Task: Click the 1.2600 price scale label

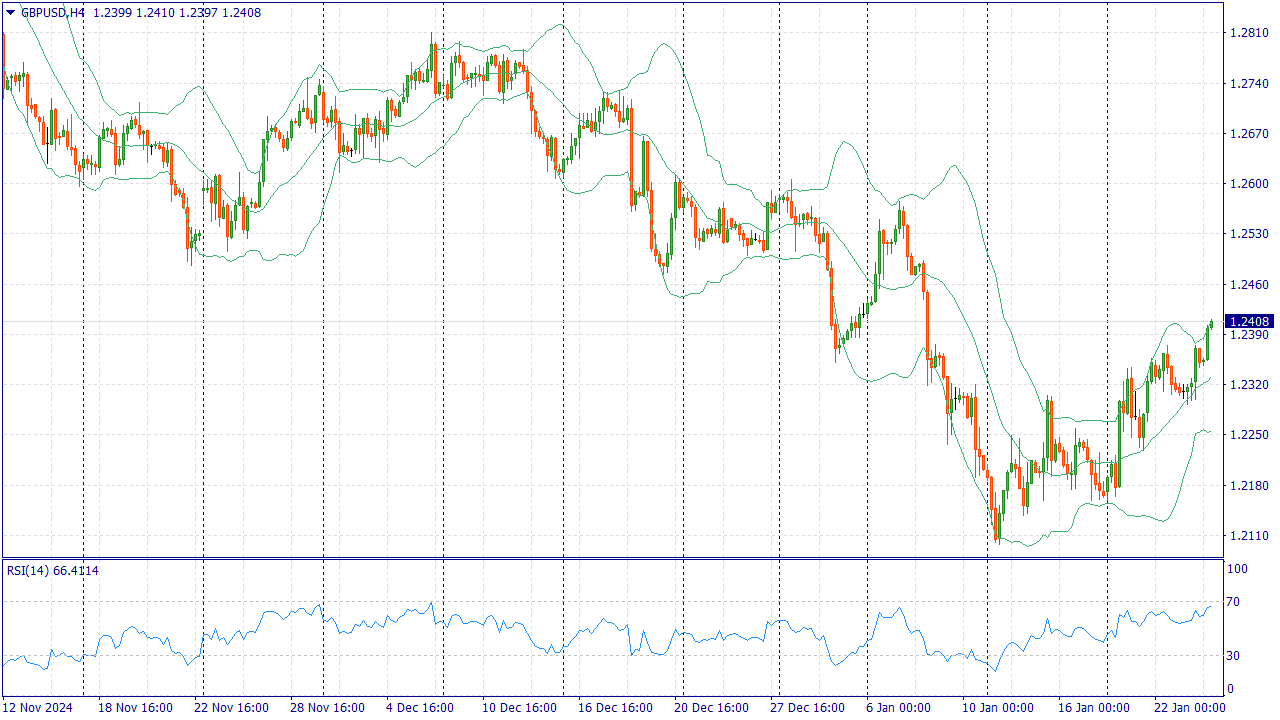Action: click(1248, 184)
